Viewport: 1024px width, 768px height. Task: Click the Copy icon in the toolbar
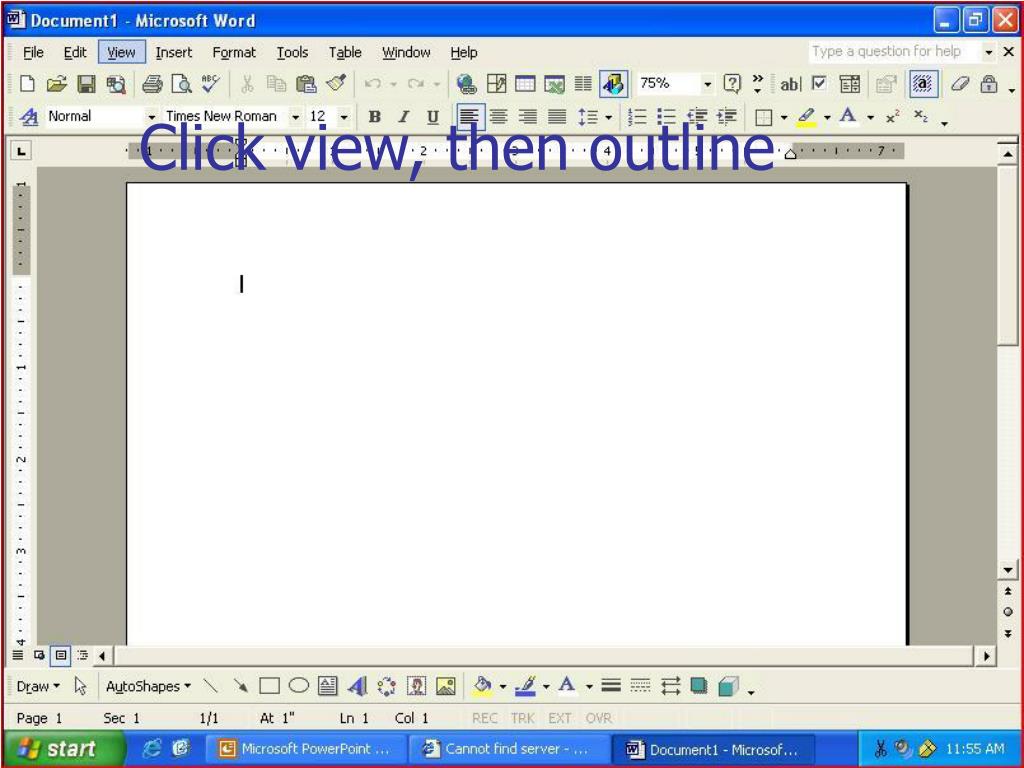tap(276, 84)
